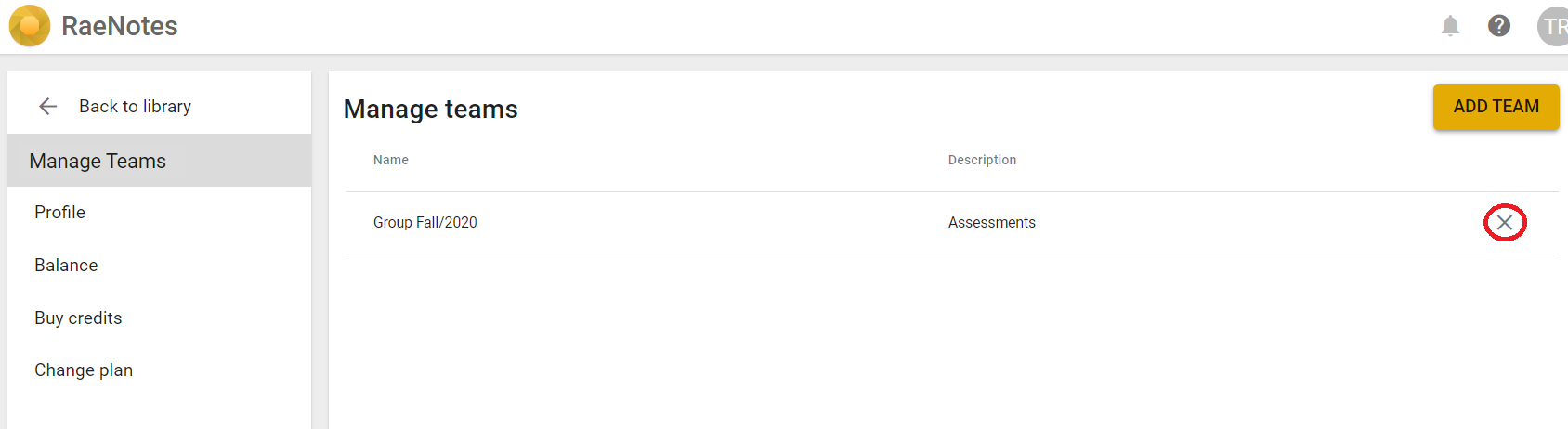
Task: Open Buy credits in the sidebar
Action: pos(160,318)
